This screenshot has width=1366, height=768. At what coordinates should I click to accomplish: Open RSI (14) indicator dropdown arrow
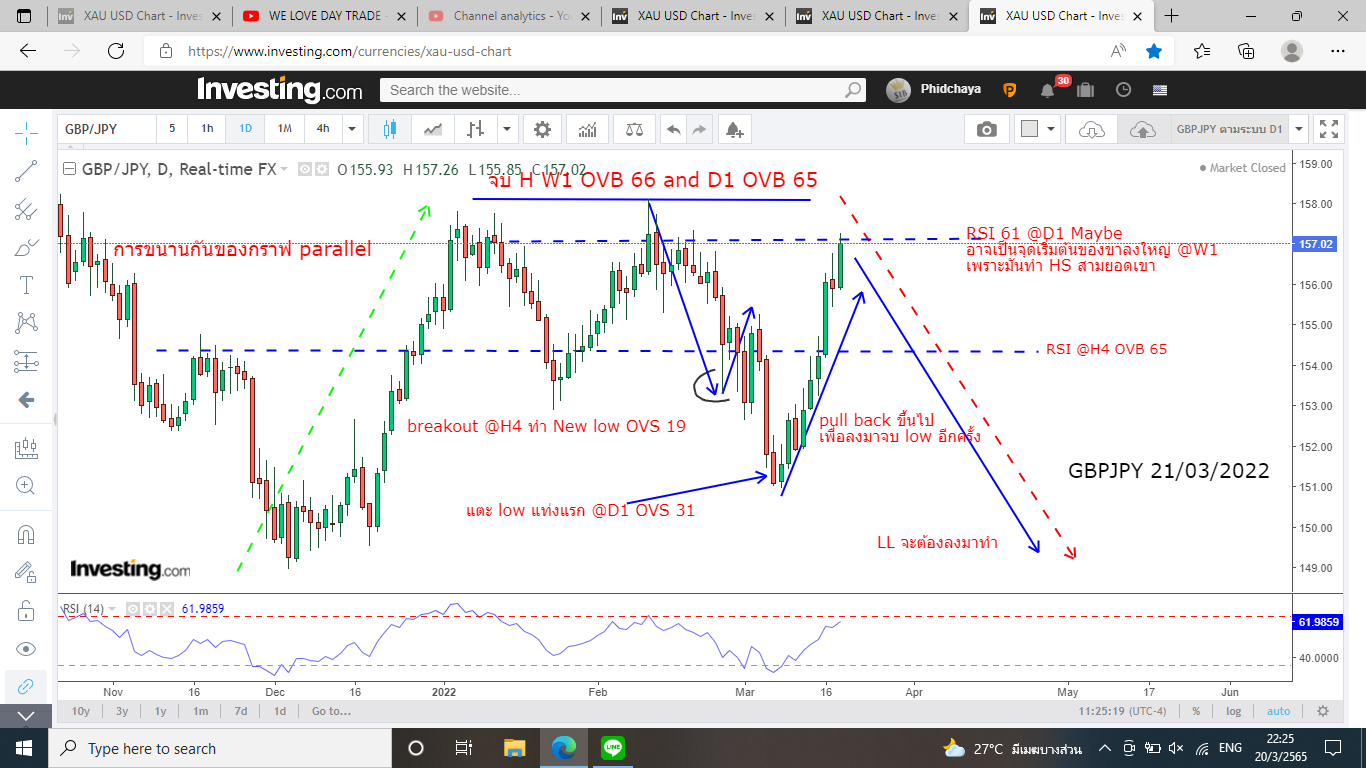112,609
